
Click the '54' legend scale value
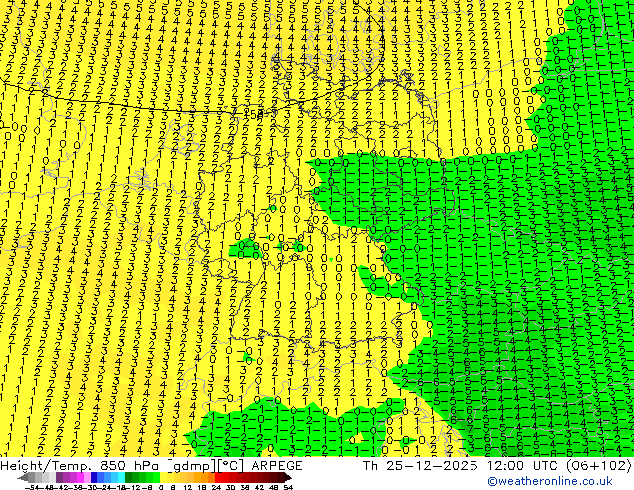click(288, 487)
